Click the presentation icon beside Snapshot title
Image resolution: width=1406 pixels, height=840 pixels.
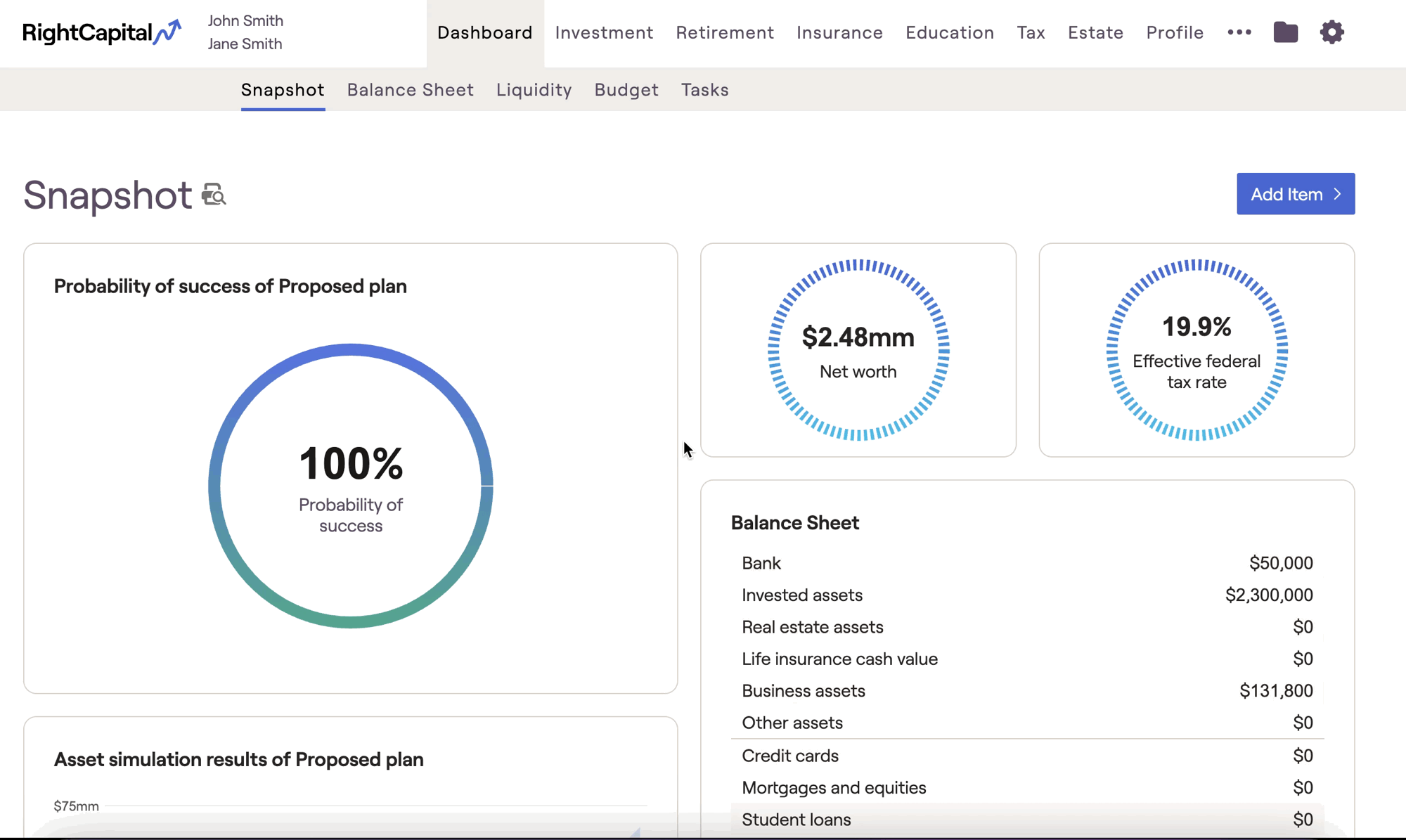coord(214,195)
